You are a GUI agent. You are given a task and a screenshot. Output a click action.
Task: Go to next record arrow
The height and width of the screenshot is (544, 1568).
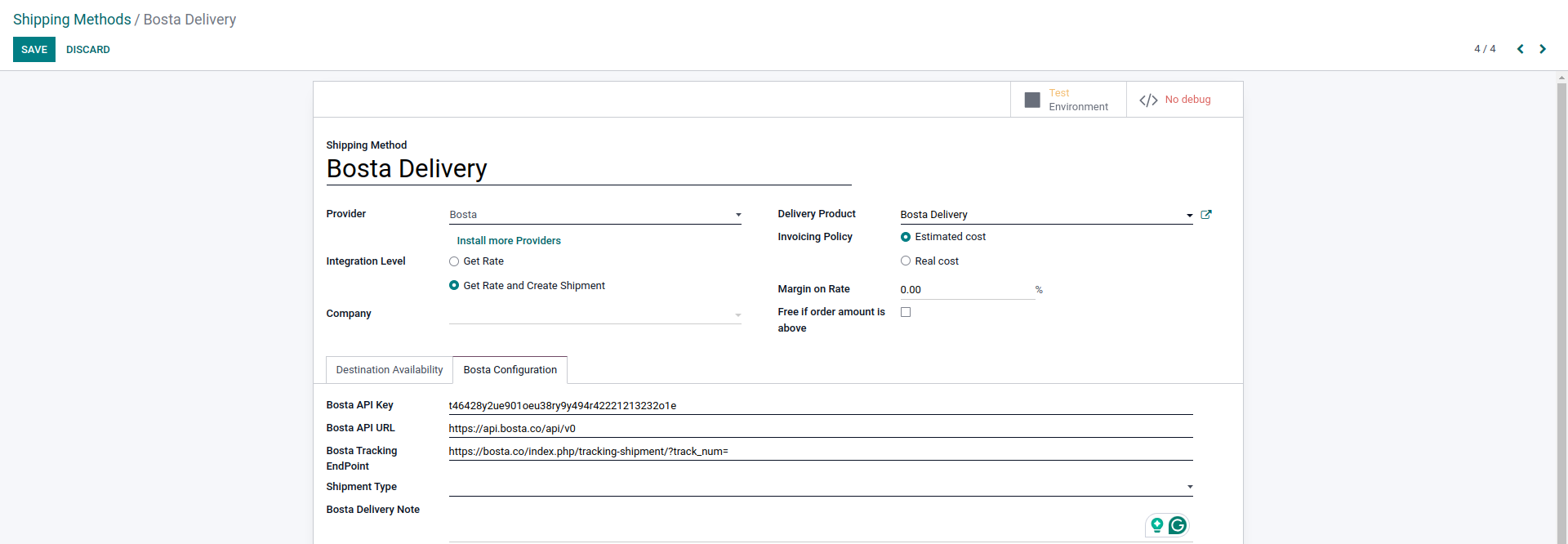click(x=1543, y=49)
